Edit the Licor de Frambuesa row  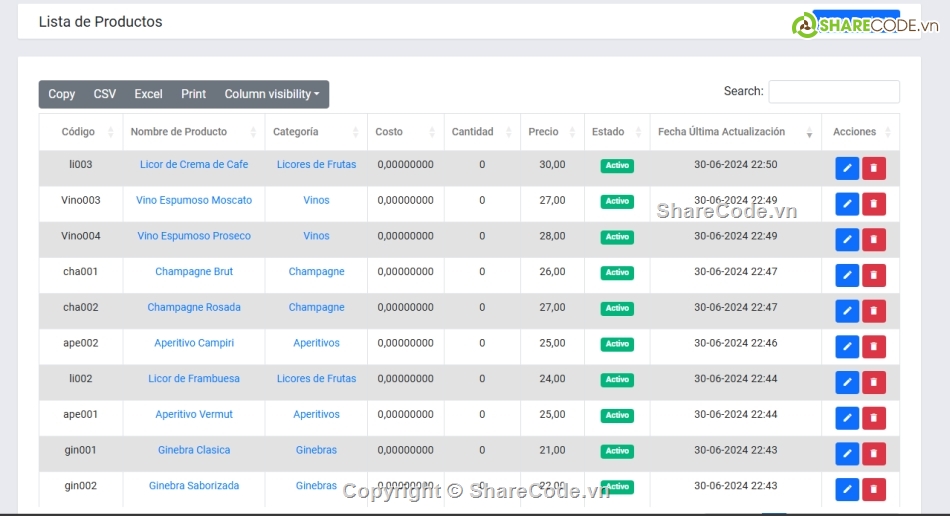(x=847, y=382)
